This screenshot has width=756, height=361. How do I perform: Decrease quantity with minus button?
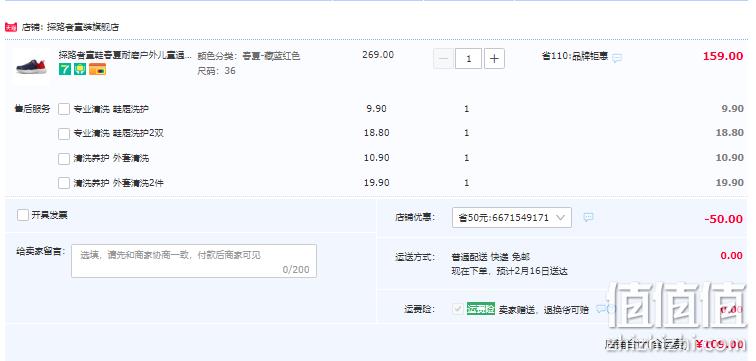click(x=444, y=59)
